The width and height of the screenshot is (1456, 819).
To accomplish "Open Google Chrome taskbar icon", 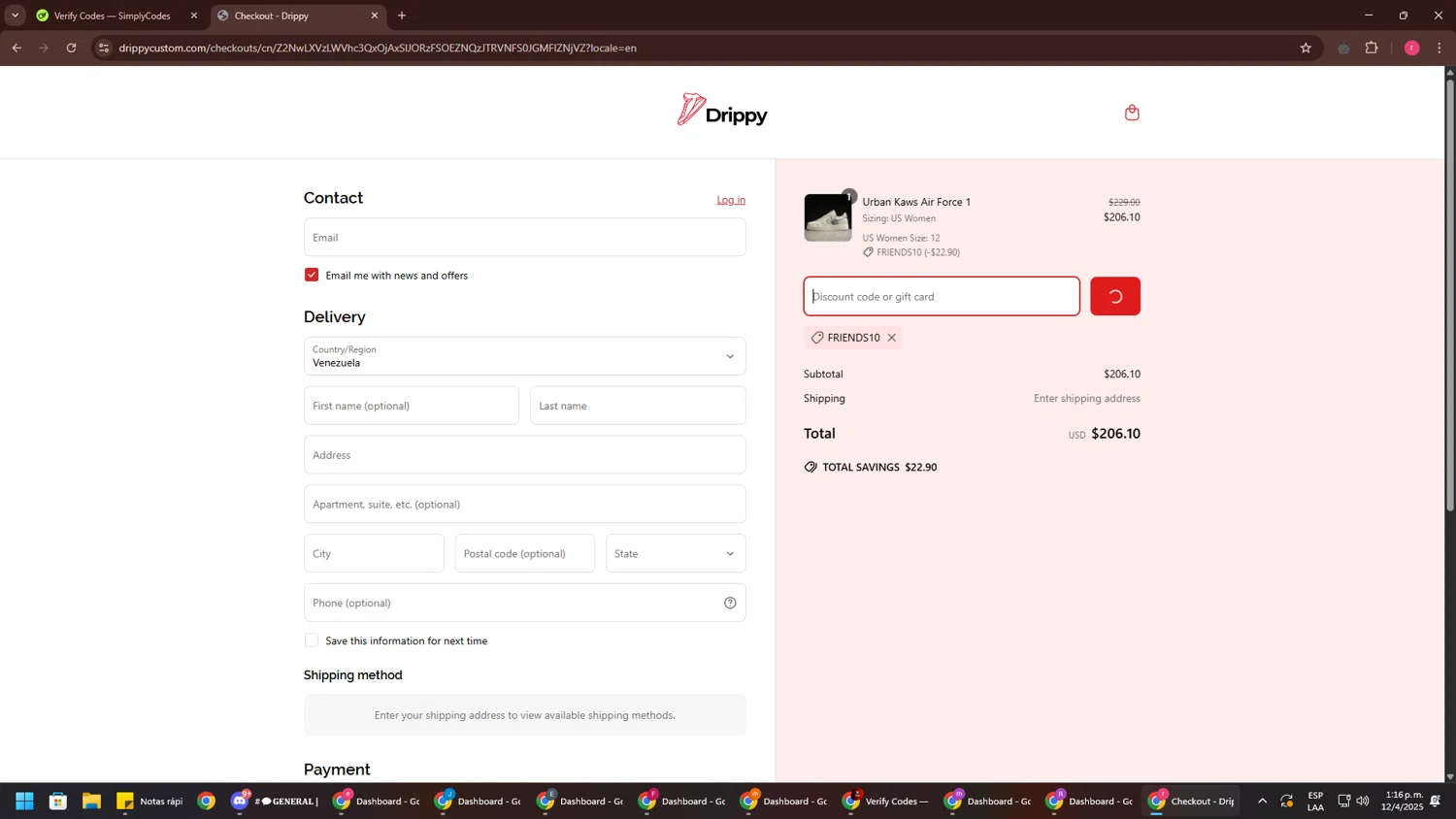I will click(206, 801).
